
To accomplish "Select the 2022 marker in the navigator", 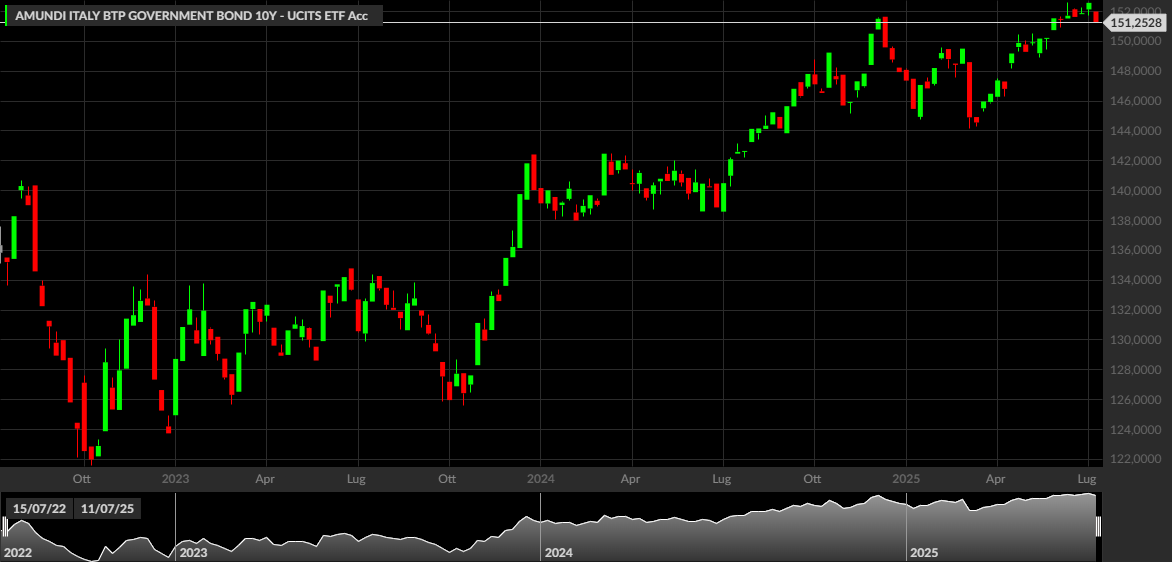I will [x=18, y=553].
